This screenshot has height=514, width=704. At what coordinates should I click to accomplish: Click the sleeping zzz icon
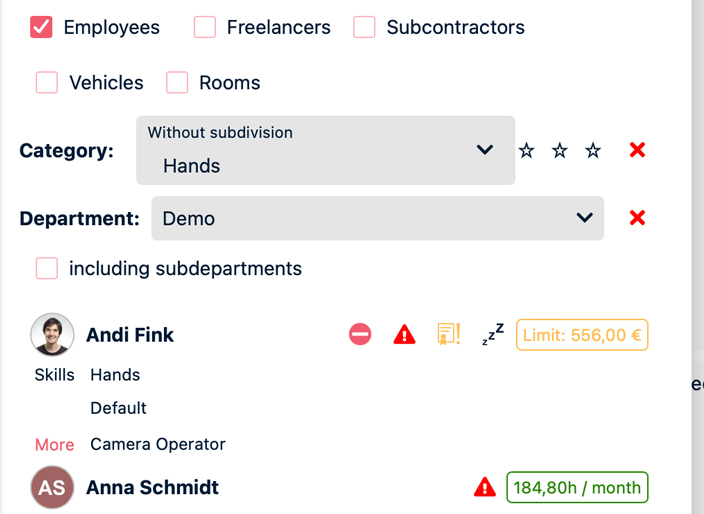(x=492, y=334)
